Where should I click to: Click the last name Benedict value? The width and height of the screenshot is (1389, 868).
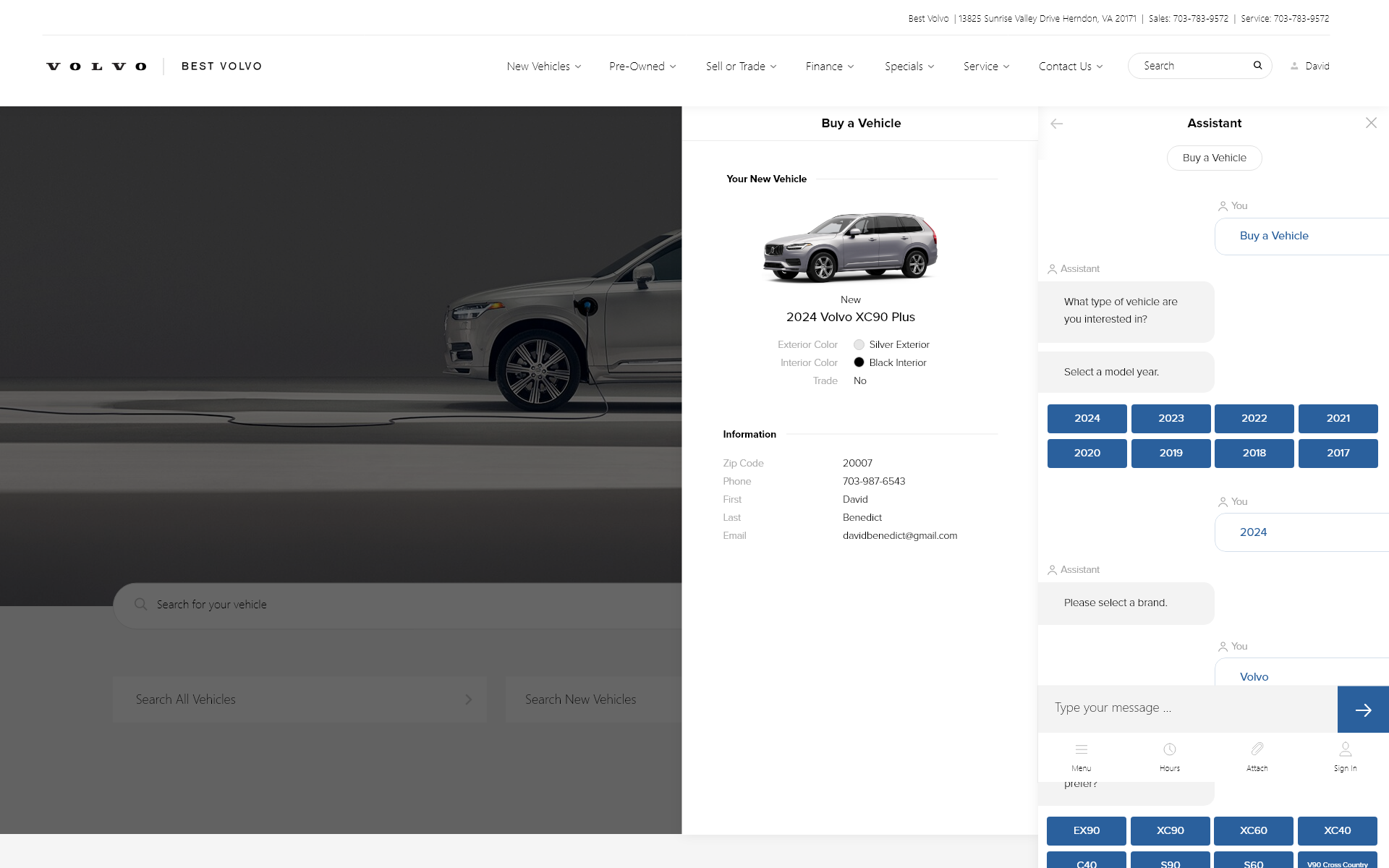point(862,518)
